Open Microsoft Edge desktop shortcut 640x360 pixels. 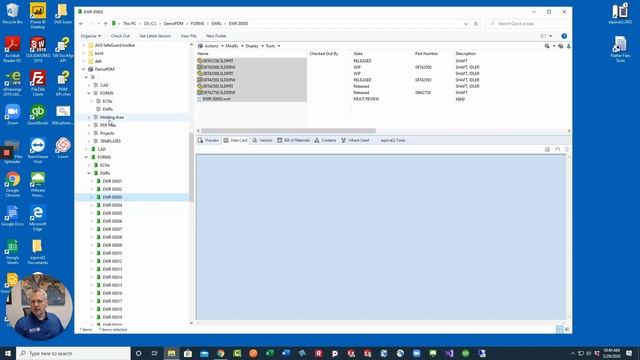[38, 218]
